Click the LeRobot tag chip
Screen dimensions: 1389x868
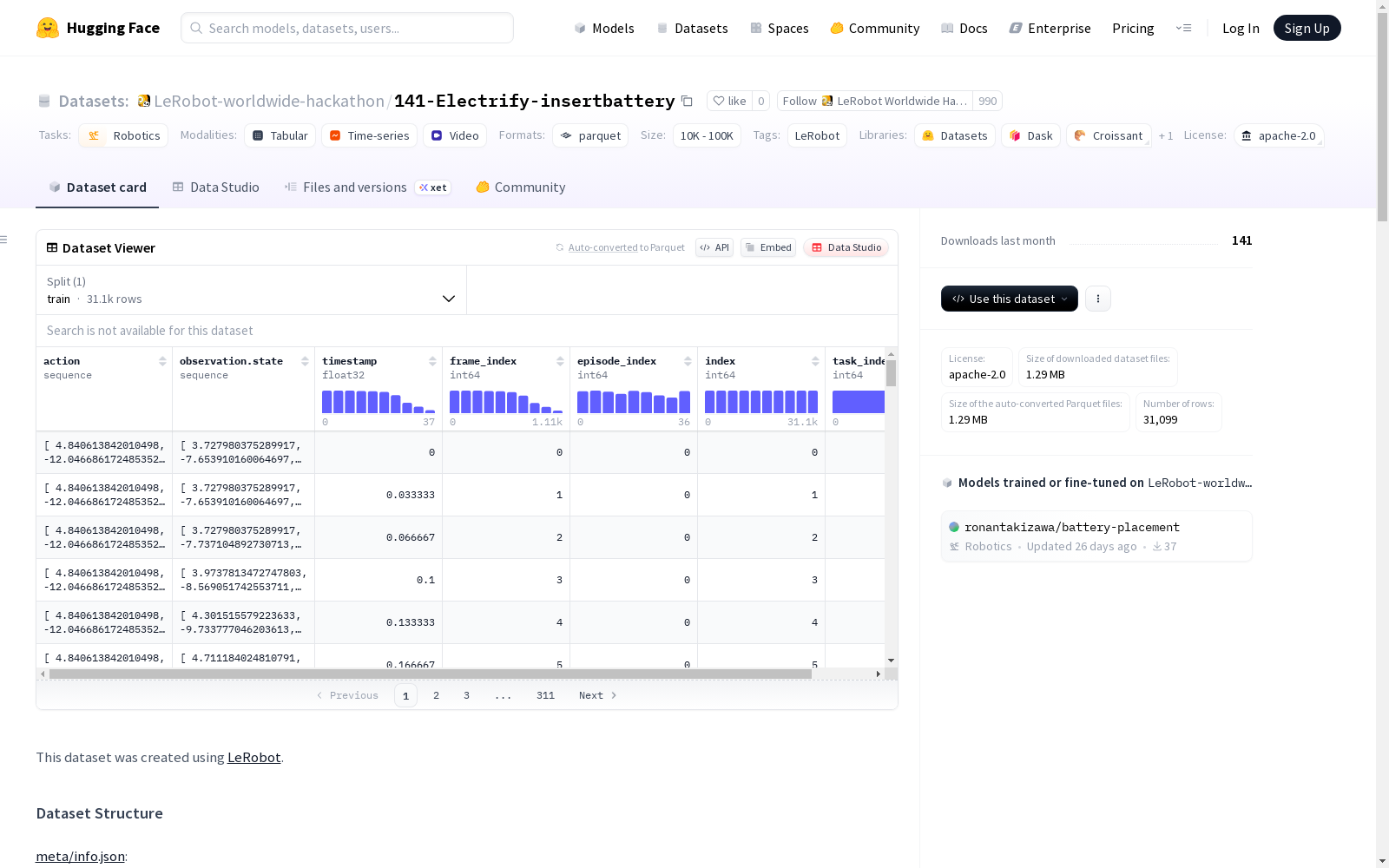click(x=817, y=135)
